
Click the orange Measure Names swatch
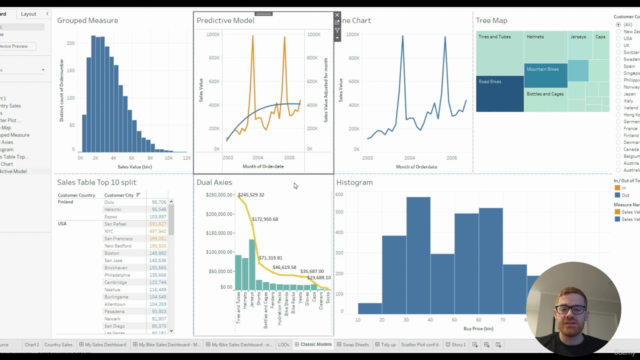coord(617,212)
